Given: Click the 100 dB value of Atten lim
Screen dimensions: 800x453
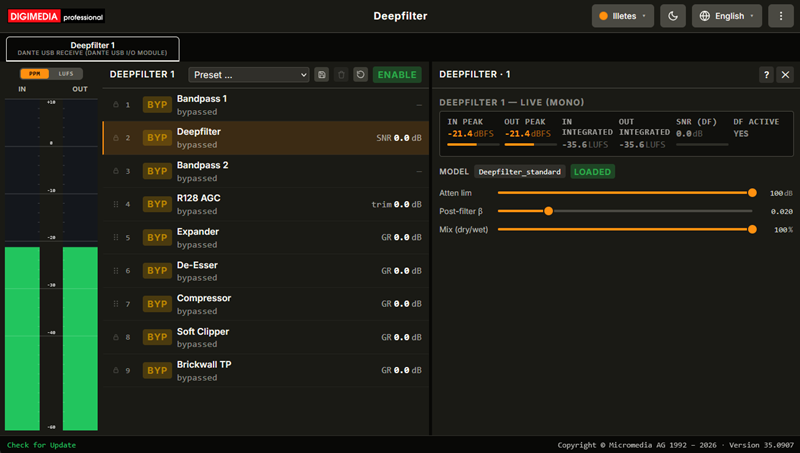Looking at the screenshot, I should click(781, 193).
